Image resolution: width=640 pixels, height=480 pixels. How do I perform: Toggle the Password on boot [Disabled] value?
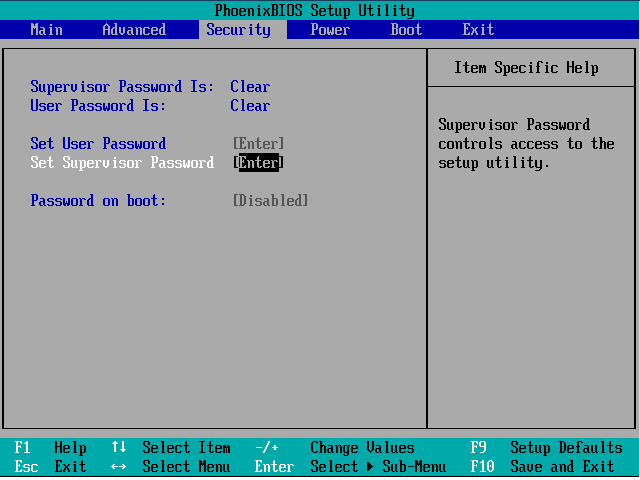click(x=270, y=201)
